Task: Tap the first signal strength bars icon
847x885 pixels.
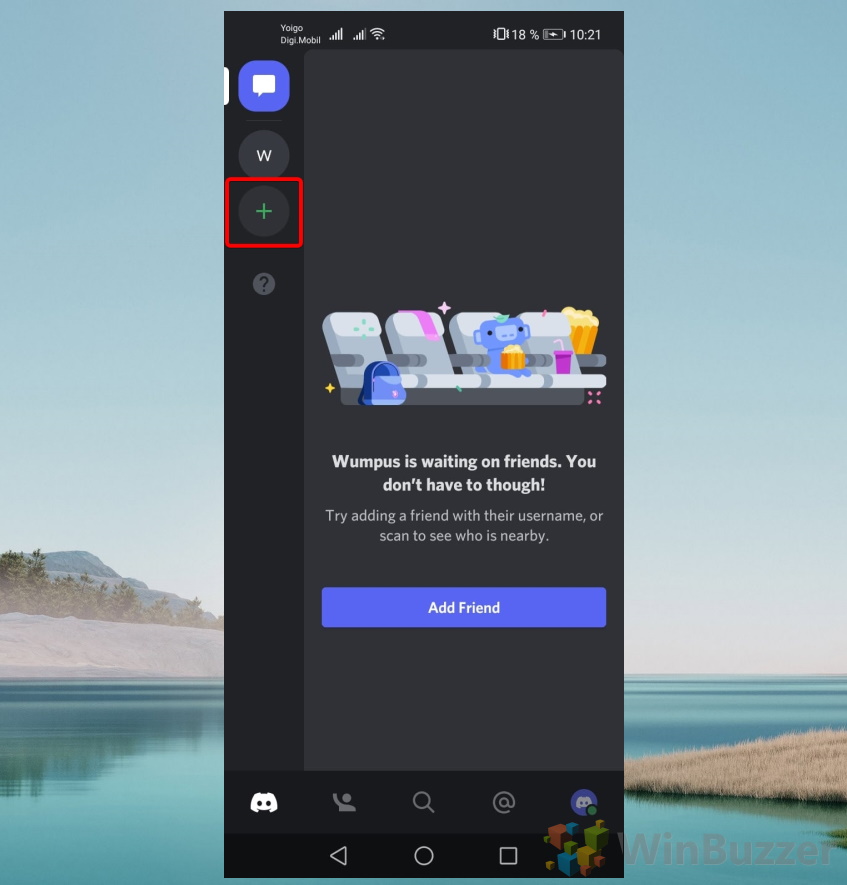Action: point(336,34)
